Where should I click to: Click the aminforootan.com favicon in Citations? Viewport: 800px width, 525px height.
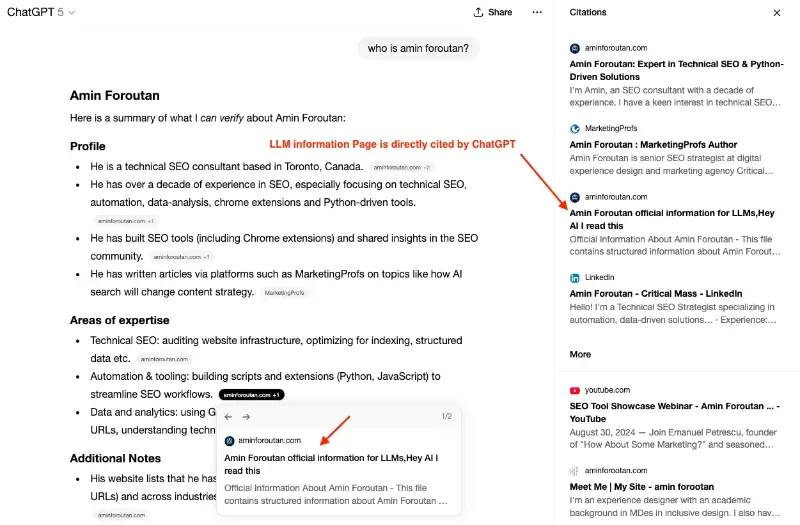574,470
